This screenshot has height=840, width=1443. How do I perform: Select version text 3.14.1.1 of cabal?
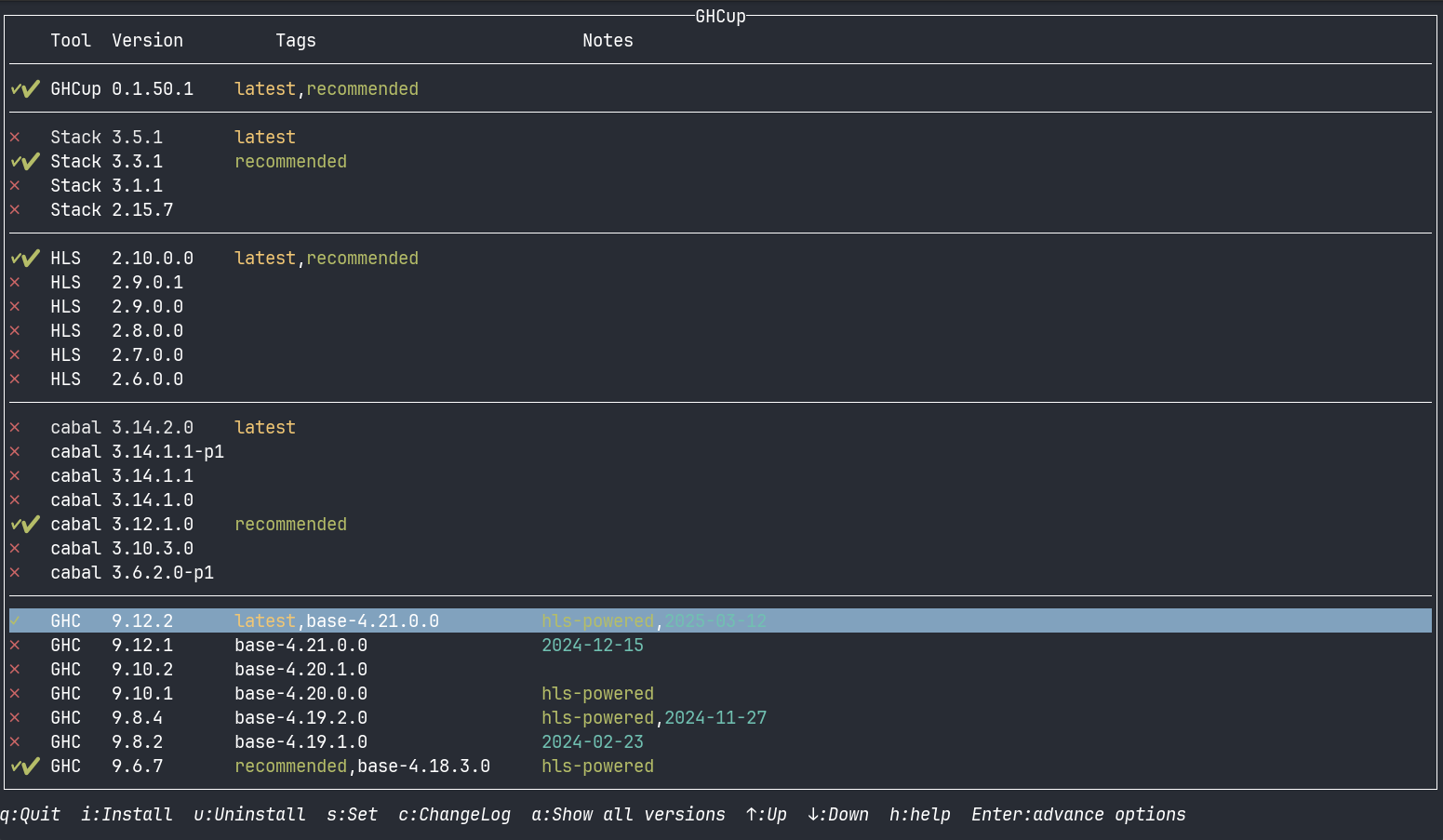(x=153, y=476)
